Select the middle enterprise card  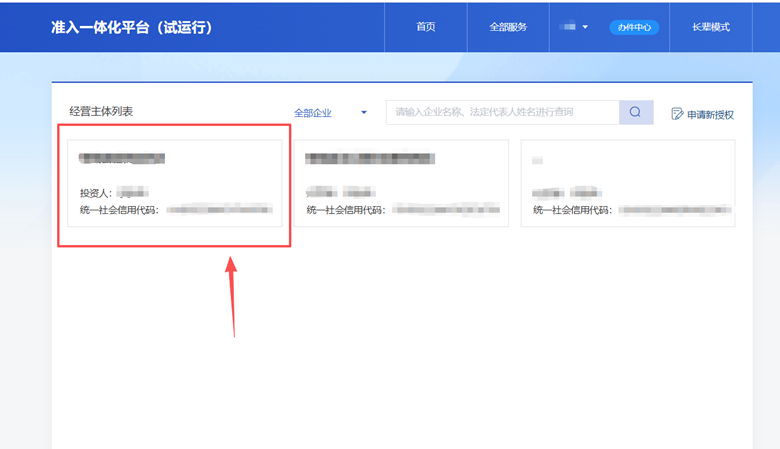coord(401,186)
